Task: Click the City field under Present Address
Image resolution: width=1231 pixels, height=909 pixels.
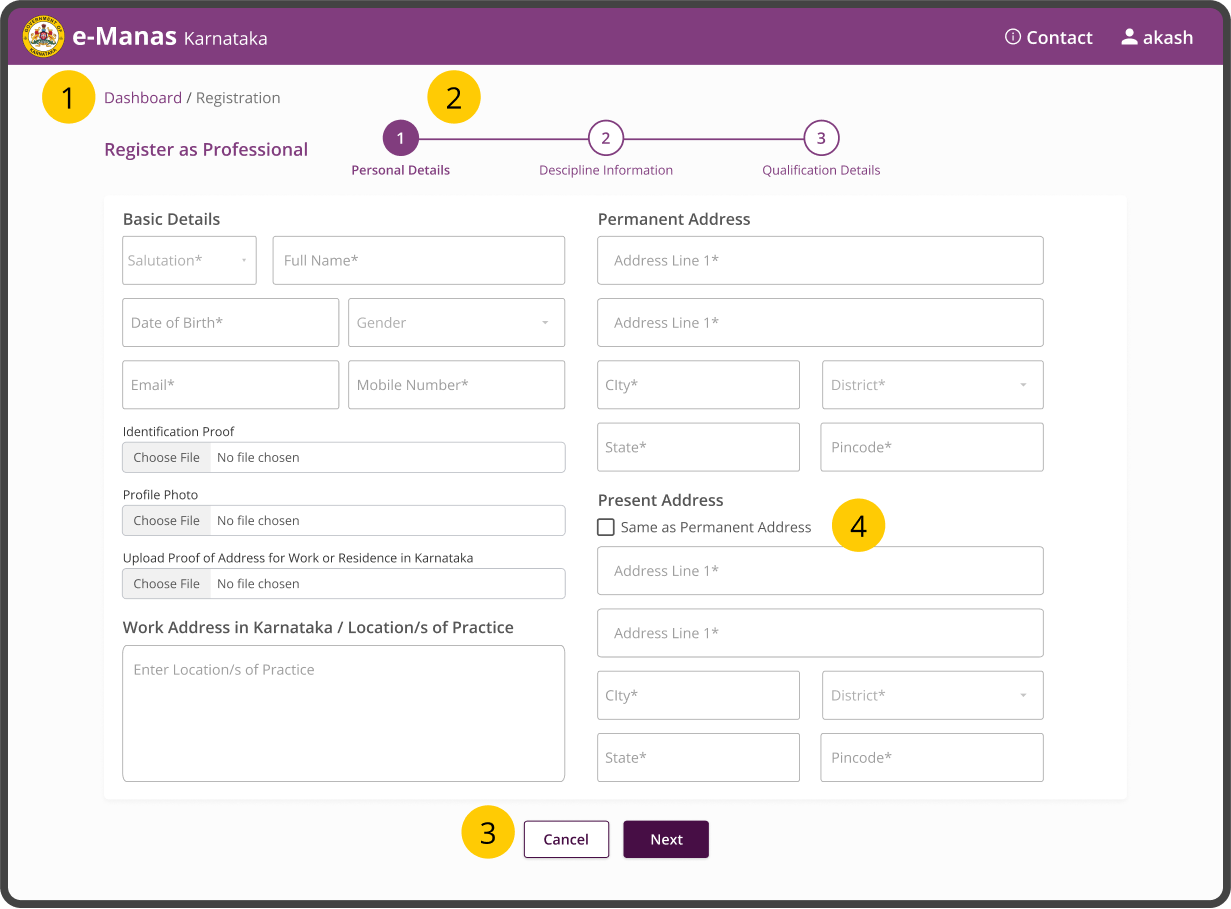Action: coord(698,695)
